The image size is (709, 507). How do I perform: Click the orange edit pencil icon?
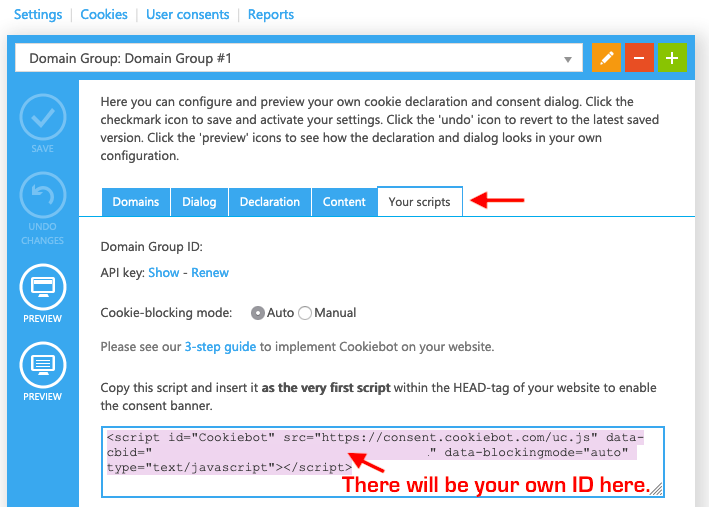click(x=606, y=58)
